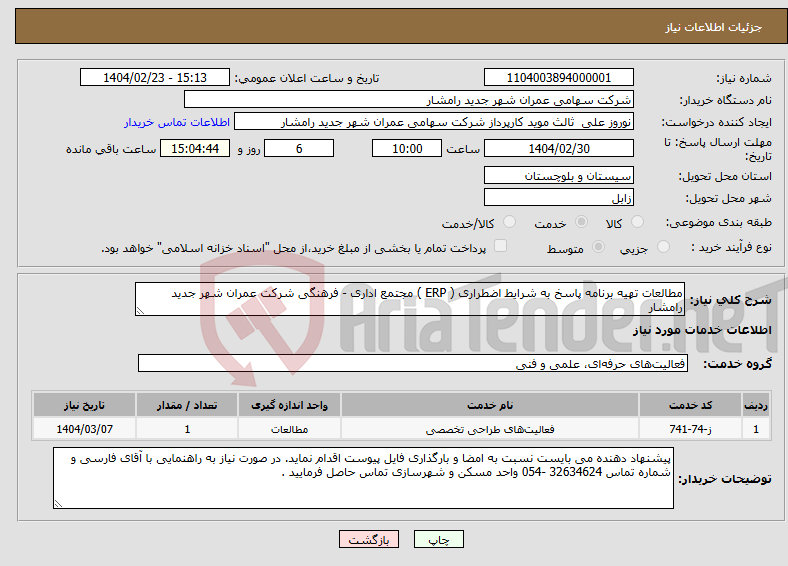Click the city field زابل

click(x=558, y=197)
